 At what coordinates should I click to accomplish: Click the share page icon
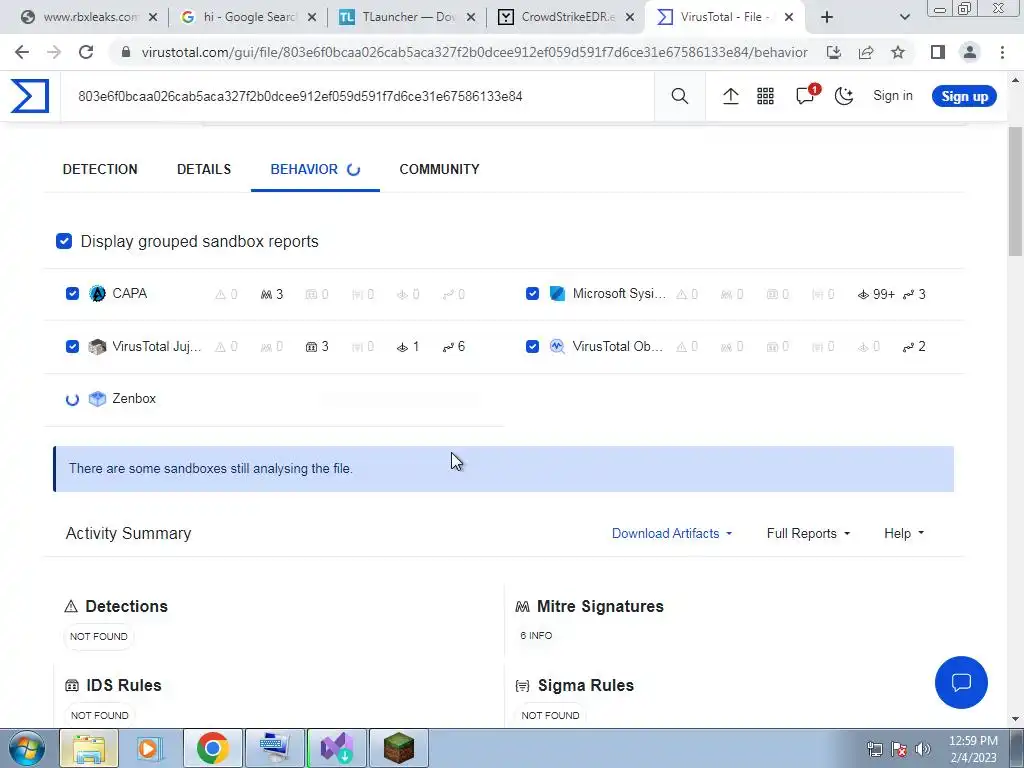866,52
